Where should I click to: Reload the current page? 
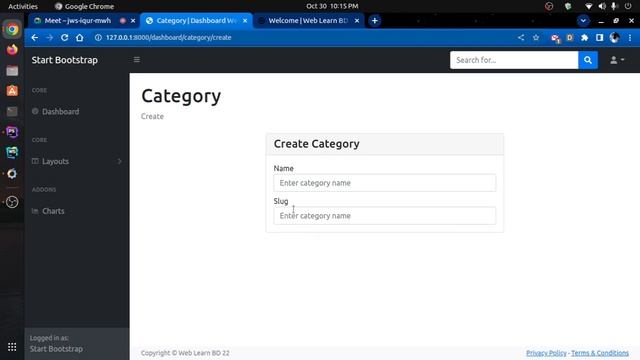(64, 38)
